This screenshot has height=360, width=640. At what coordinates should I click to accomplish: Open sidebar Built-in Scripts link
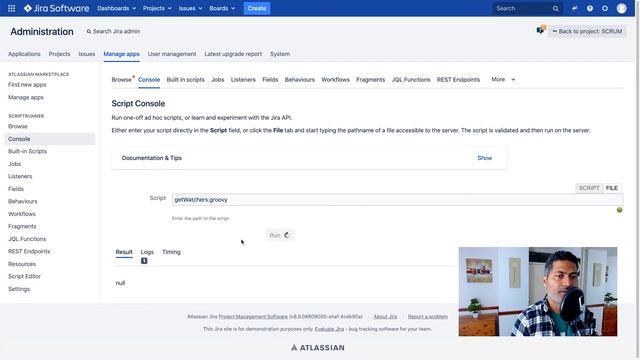click(x=27, y=151)
